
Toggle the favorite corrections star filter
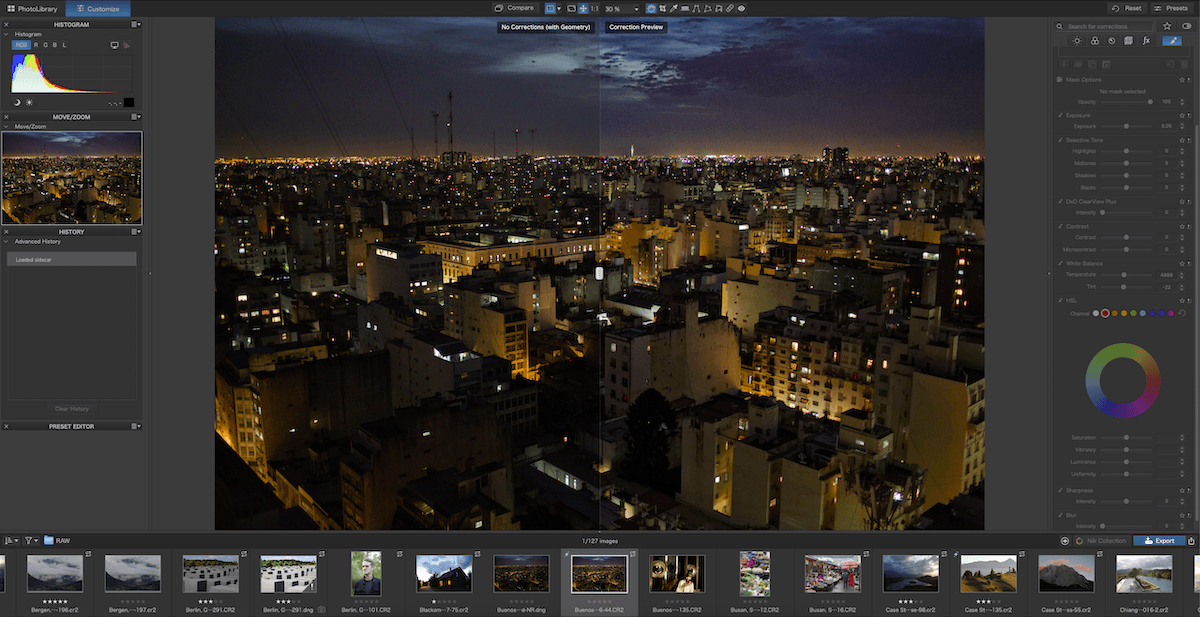pos(1167,26)
